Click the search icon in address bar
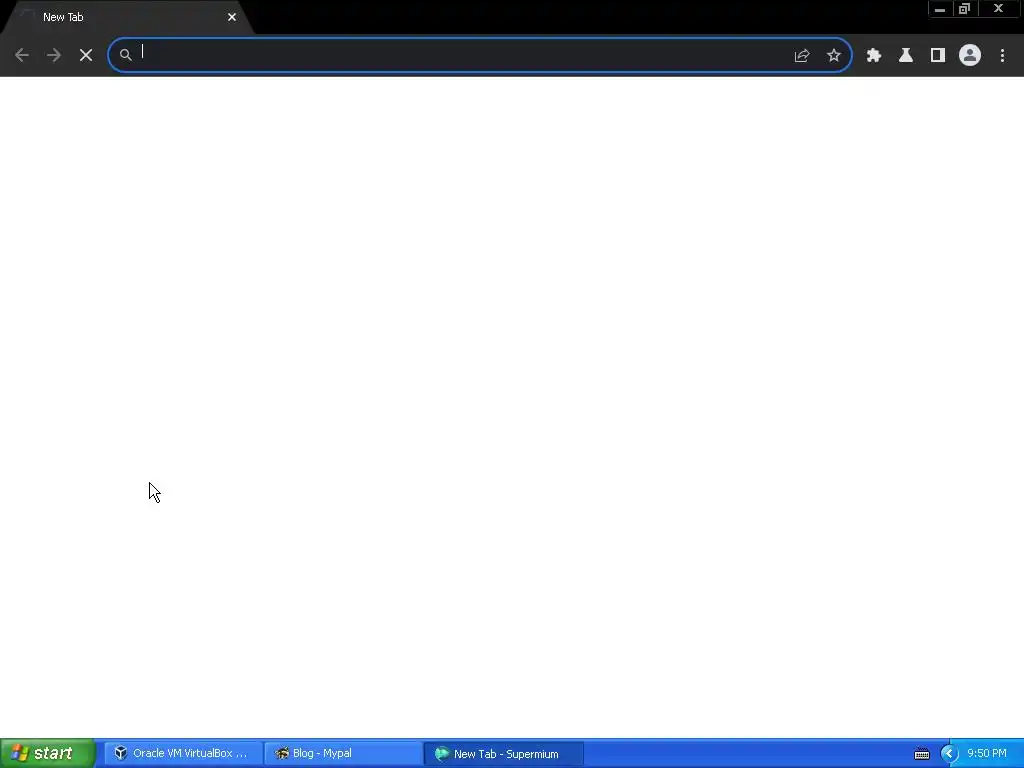The image size is (1024, 768). tap(125, 56)
